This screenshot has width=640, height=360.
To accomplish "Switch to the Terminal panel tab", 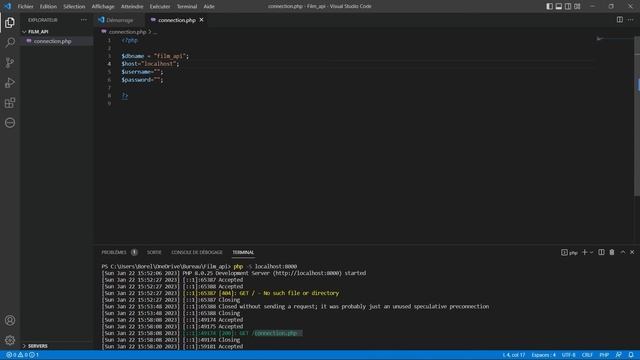I will click(x=243, y=253).
